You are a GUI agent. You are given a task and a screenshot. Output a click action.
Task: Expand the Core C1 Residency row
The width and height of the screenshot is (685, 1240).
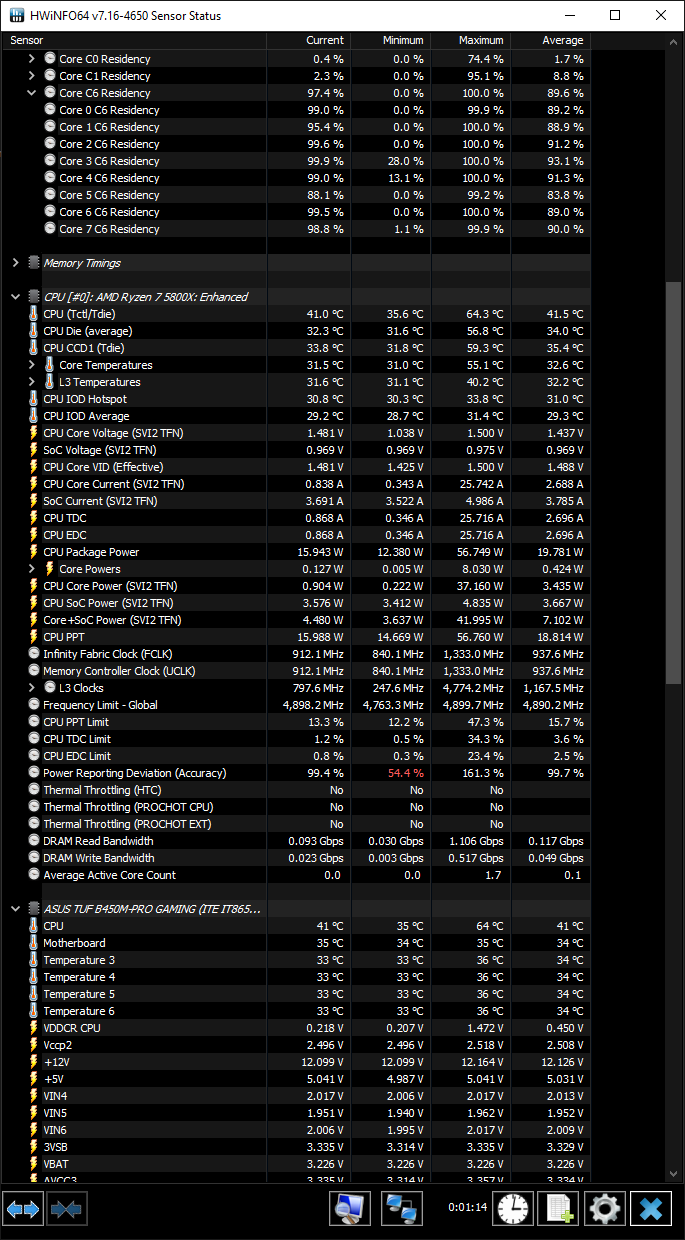click(x=33, y=76)
